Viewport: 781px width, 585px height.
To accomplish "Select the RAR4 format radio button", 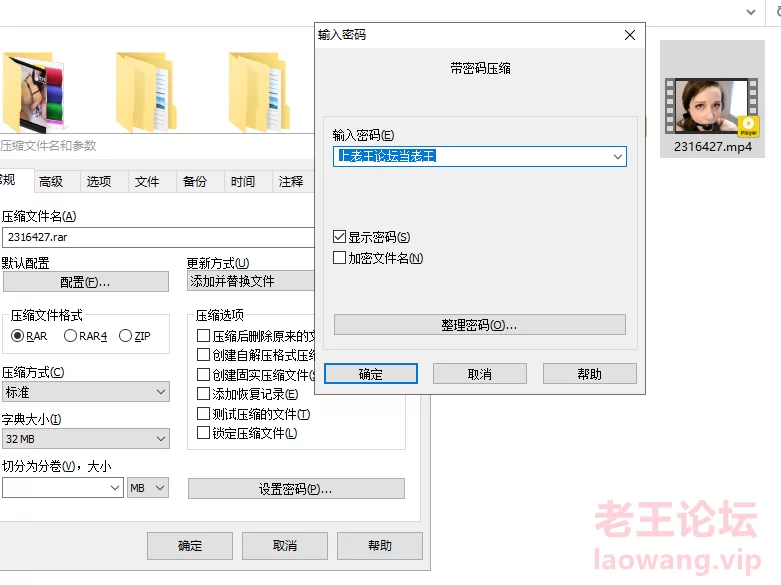I will [x=71, y=336].
